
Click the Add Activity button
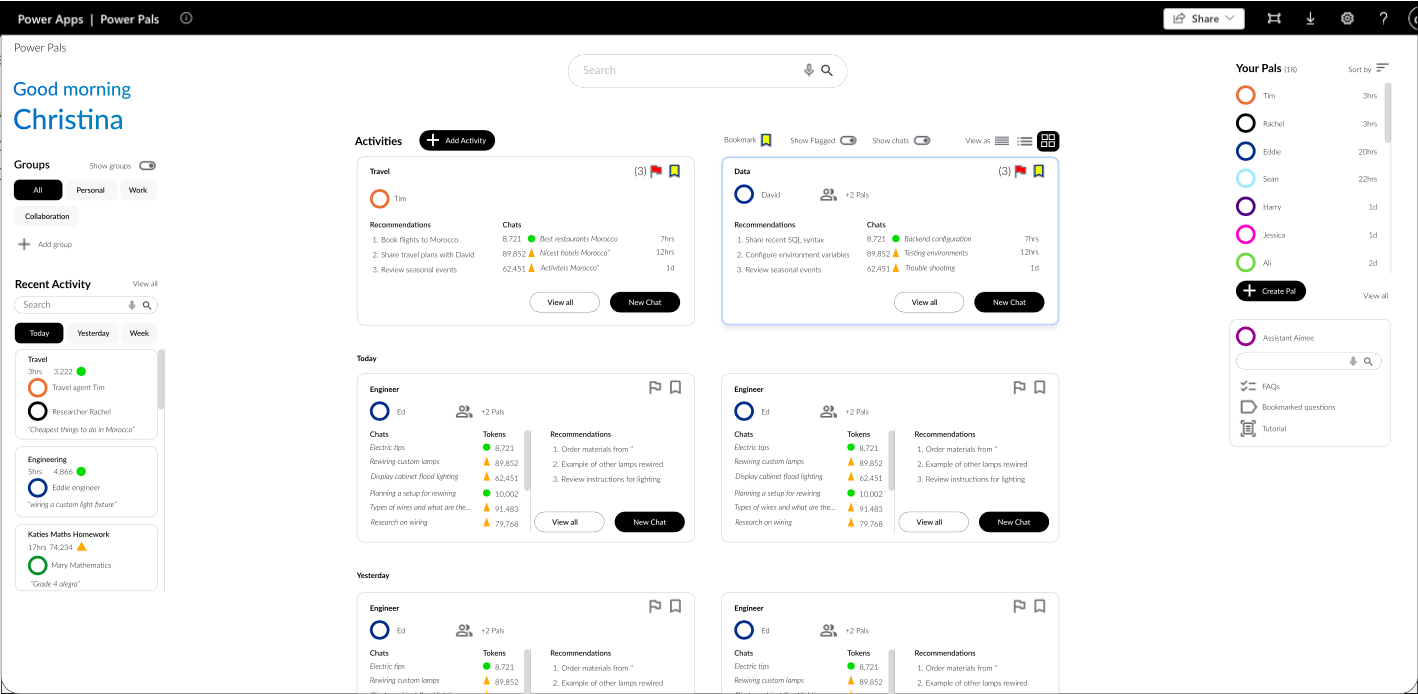coord(457,141)
